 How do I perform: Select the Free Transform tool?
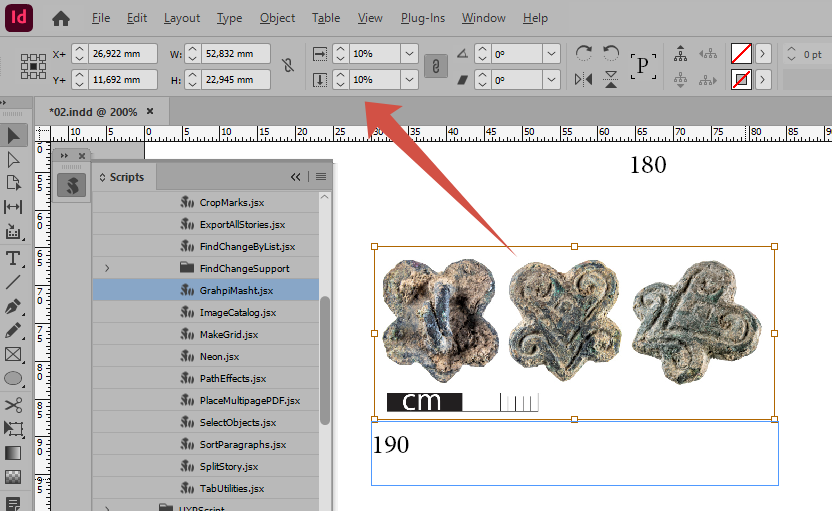[x=13, y=429]
